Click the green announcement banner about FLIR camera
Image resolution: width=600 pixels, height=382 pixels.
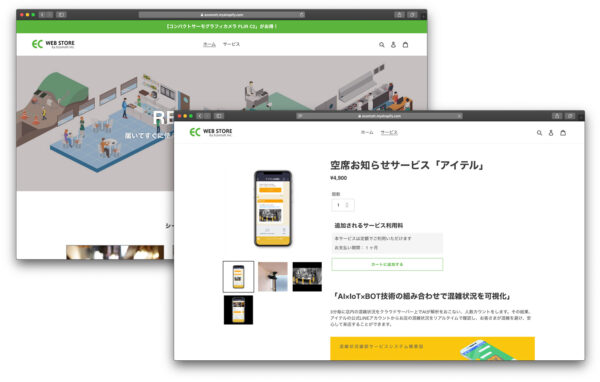click(222, 26)
